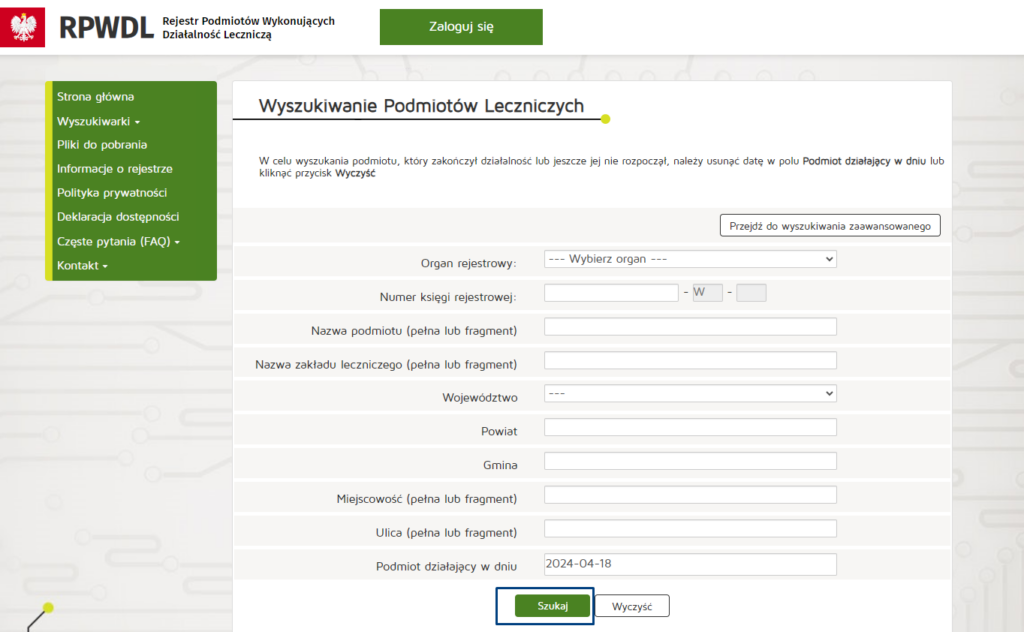The width and height of the screenshot is (1024, 632).
Task: Open Polityka prywatności link
Action: click(x=111, y=193)
